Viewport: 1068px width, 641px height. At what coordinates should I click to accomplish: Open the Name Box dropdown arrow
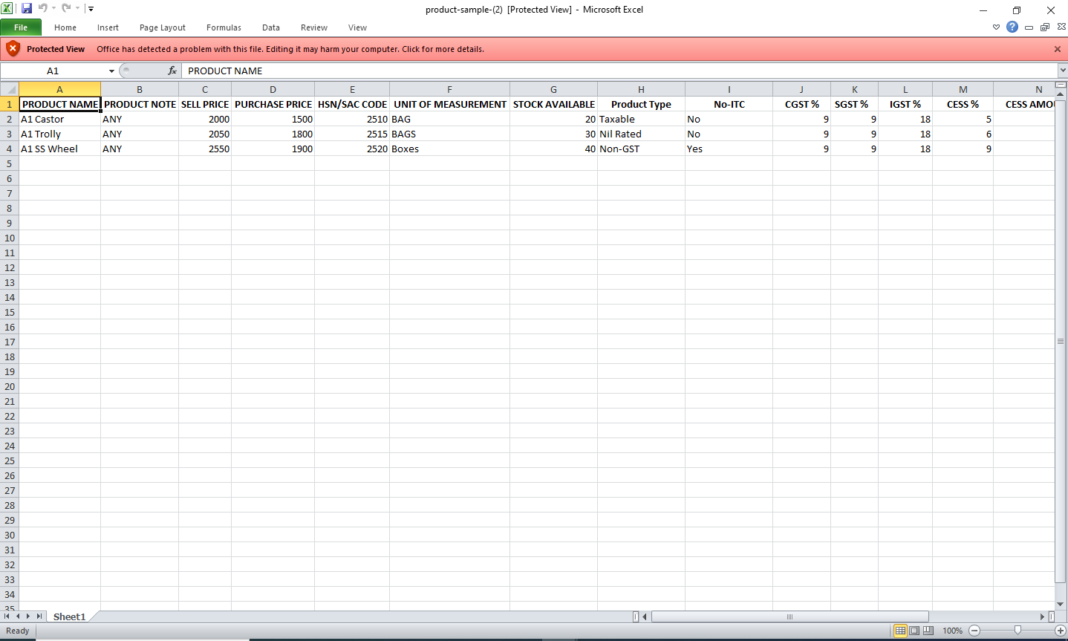113,70
